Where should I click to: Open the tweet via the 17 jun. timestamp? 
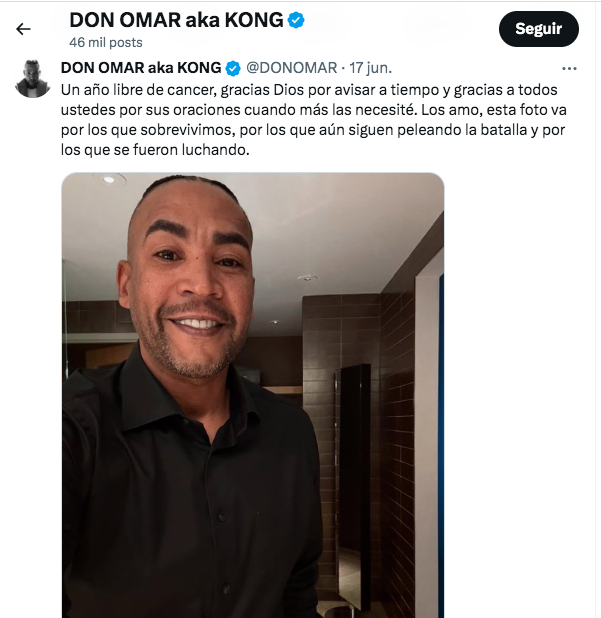point(370,68)
